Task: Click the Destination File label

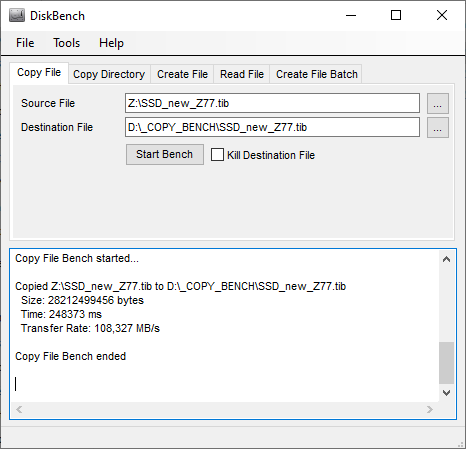Action: [x=57, y=127]
